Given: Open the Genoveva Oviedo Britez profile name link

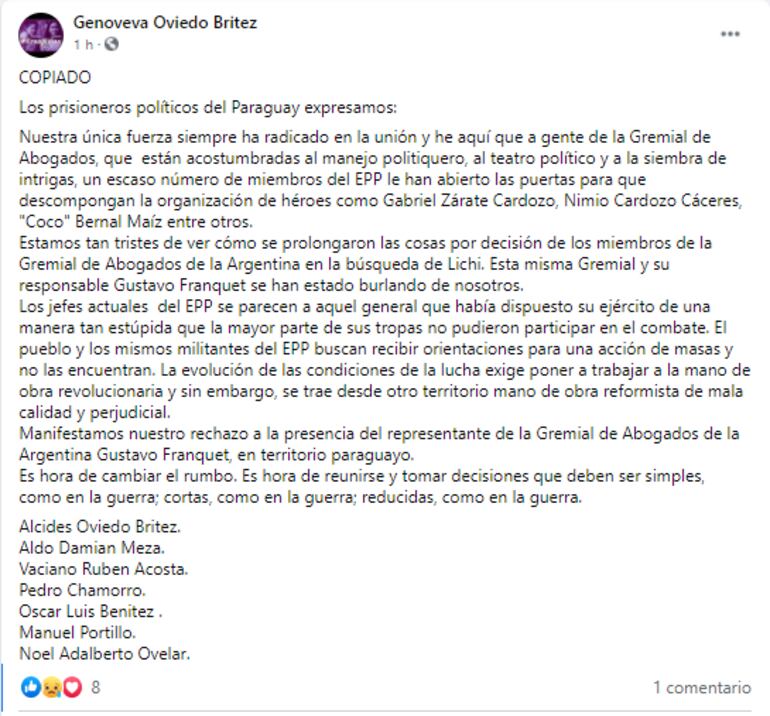Looking at the screenshot, I should click(x=165, y=23).
